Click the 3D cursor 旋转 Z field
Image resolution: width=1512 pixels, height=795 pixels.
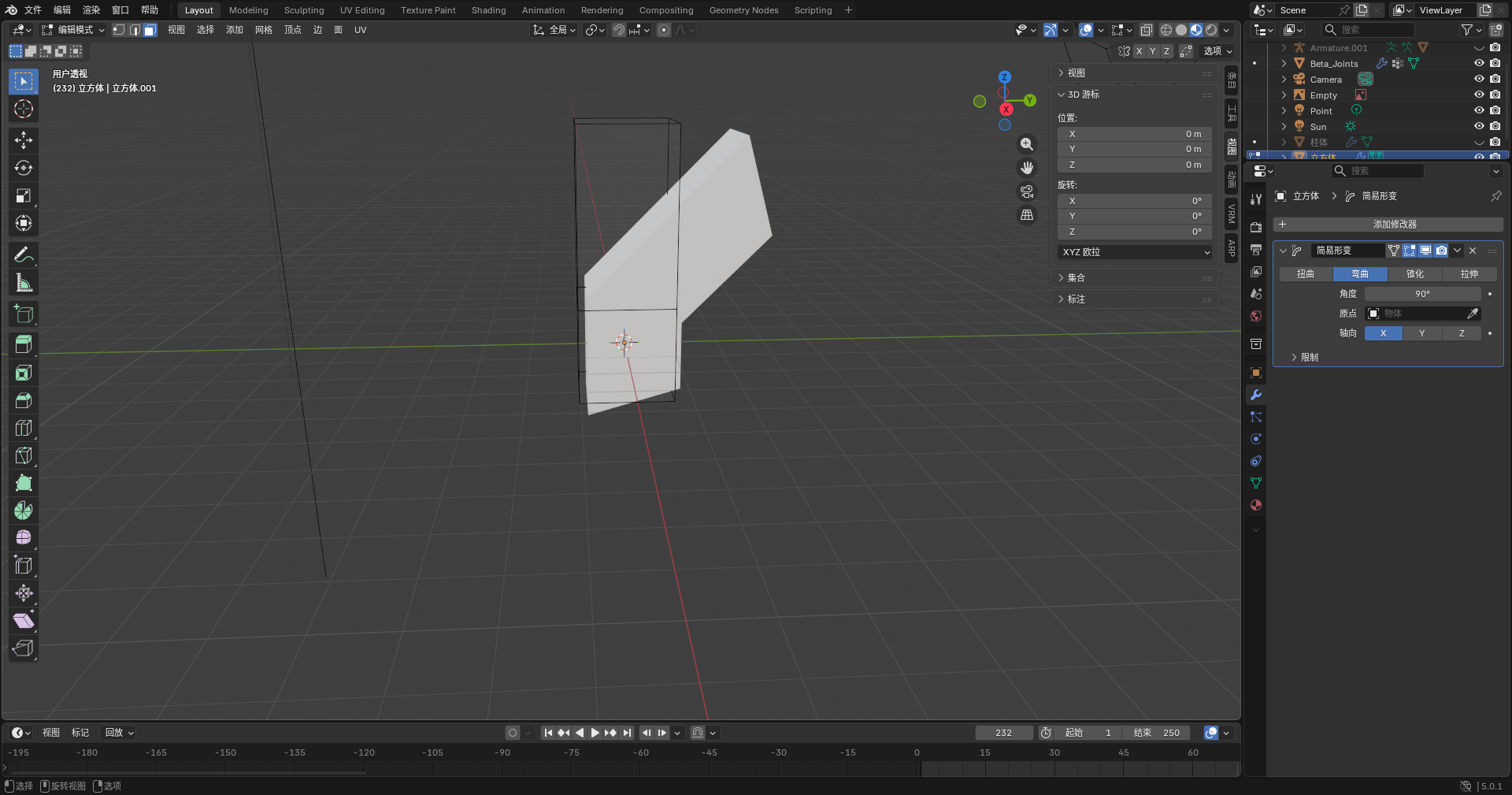click(1134, 232)
